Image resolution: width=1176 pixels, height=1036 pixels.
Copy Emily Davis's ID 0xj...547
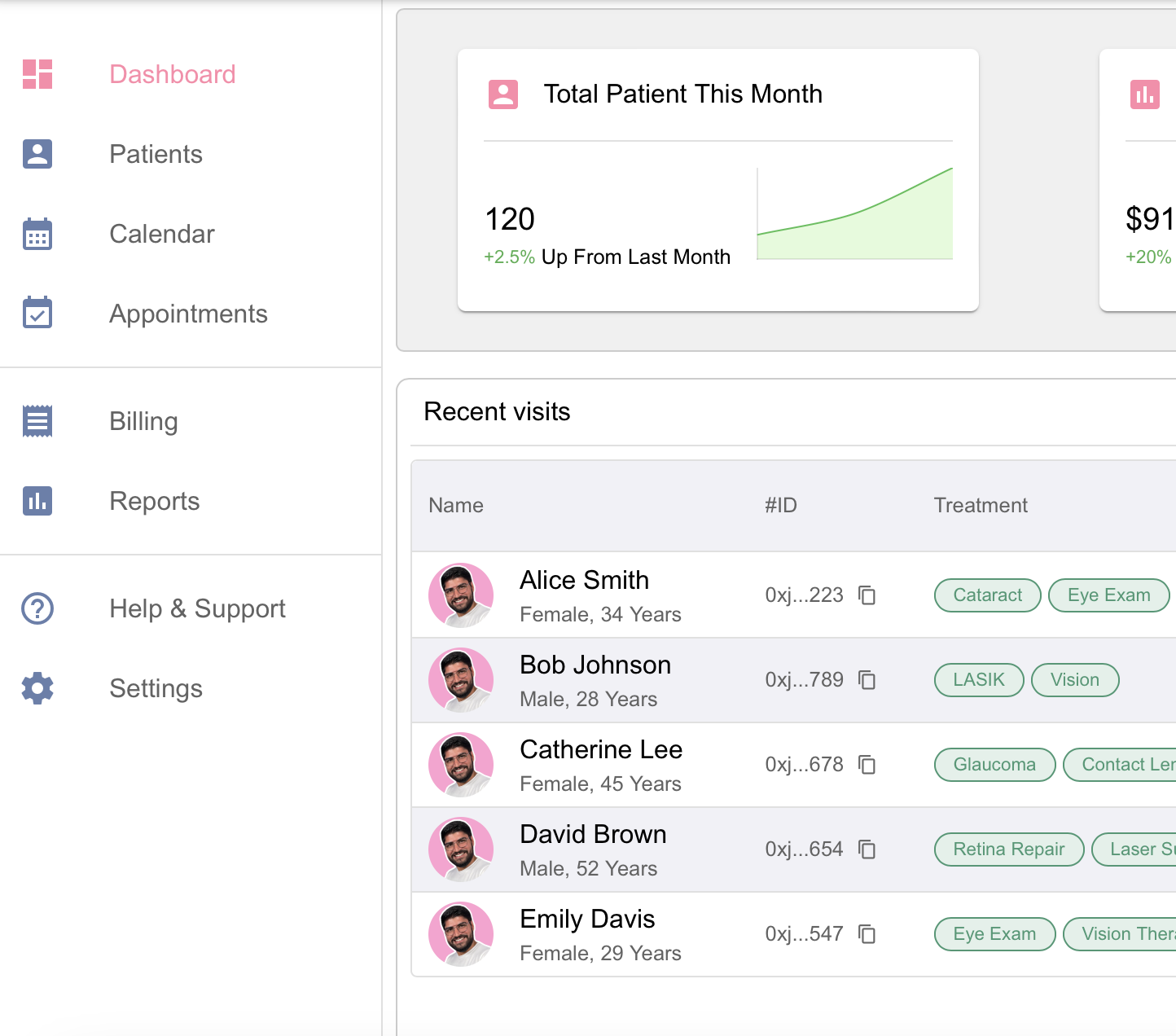click(x=867, y=934)
